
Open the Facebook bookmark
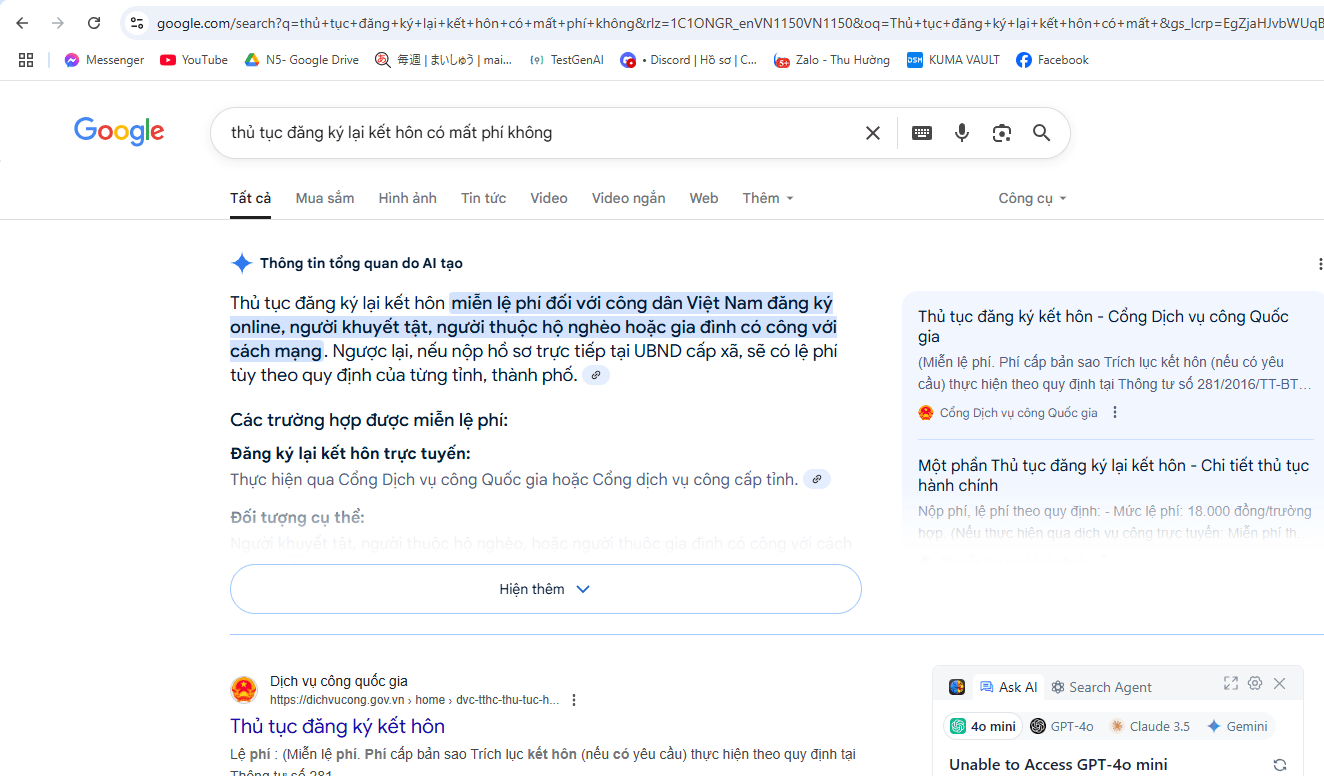pos(1052,60)
